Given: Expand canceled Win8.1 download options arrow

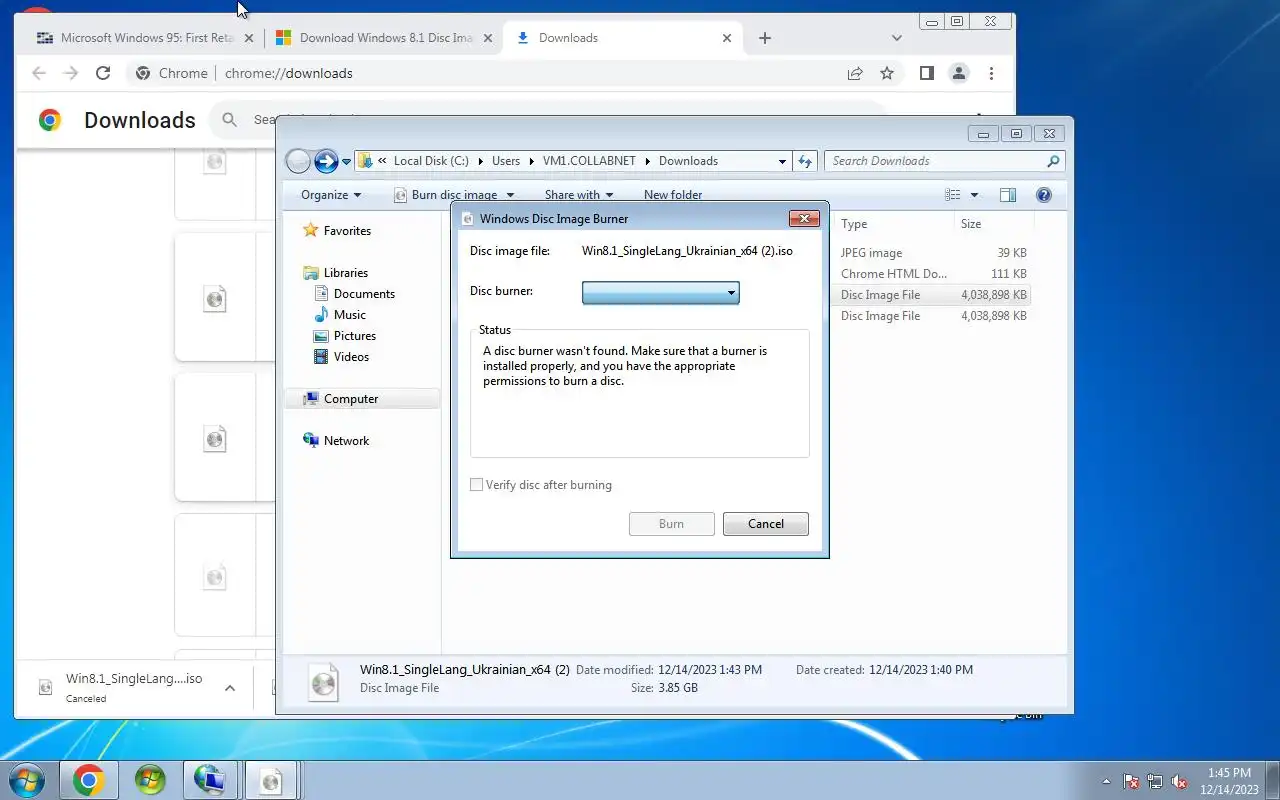Looking at the screenshot, I should point(230,688).
